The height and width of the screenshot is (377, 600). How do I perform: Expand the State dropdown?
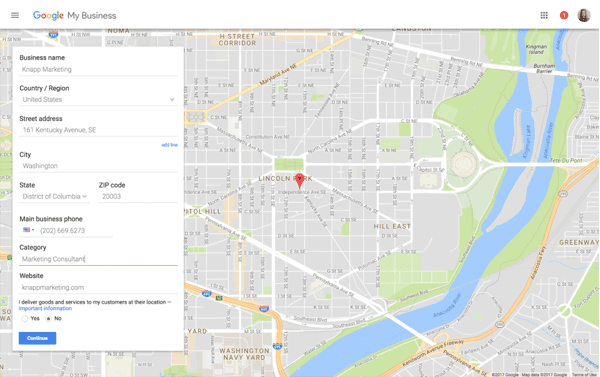coord(54,196)
